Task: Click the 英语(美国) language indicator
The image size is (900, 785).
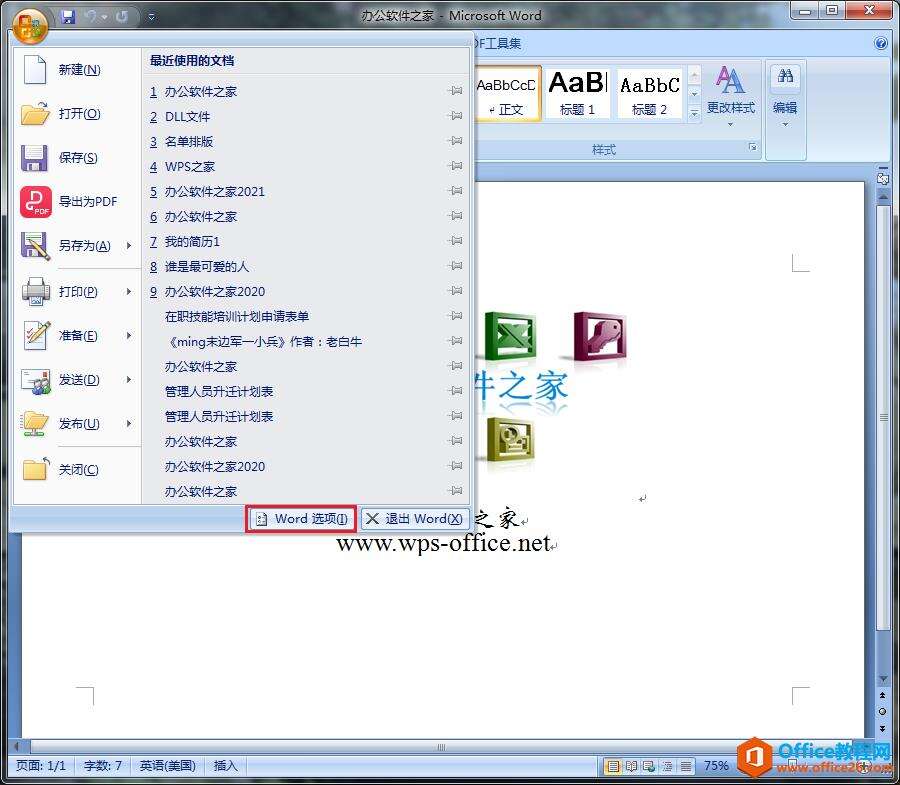Action: click(x=168, y=766)
